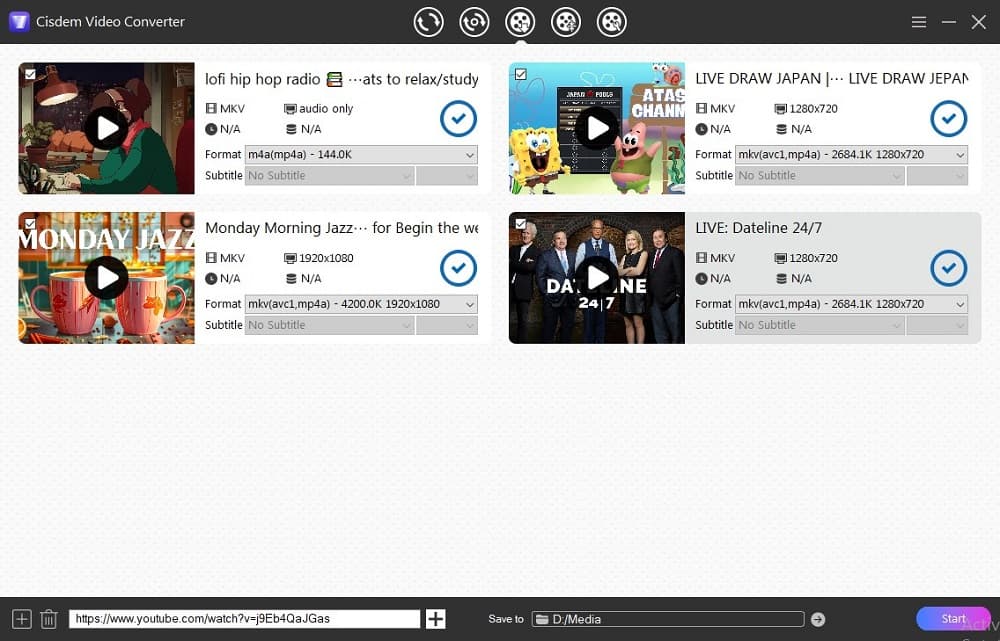The height and width of the screenshot is (641, 1000).
Task: Open Format dropdown for Monday Morning Jazz
Action: click(361, 304)
